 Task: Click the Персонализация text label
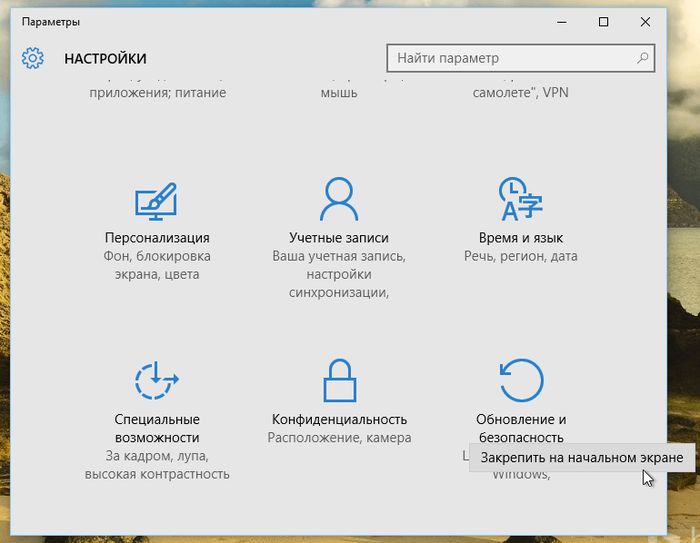[156, 238]
